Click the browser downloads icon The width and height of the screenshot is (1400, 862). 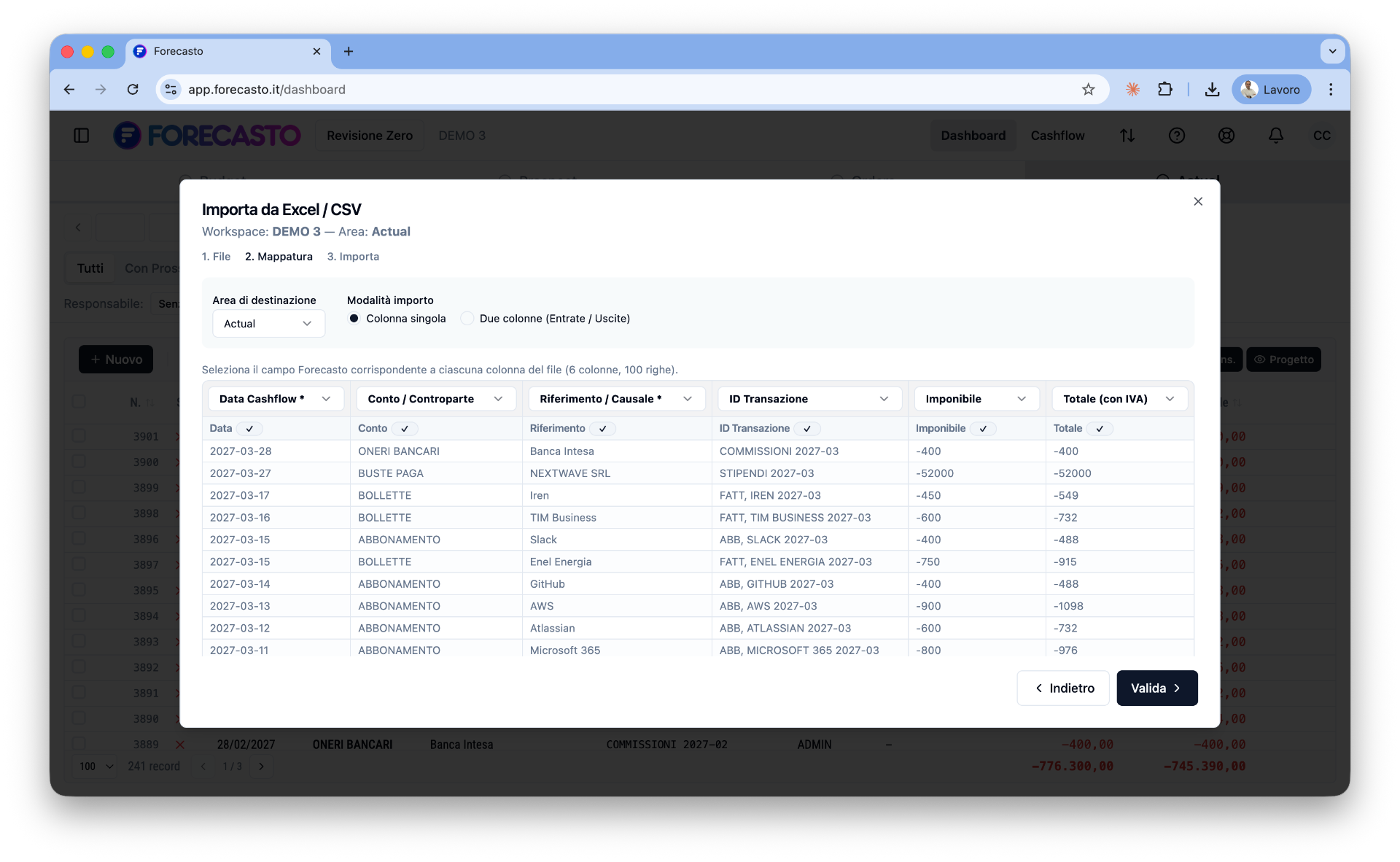click(x=1212, y=90)
